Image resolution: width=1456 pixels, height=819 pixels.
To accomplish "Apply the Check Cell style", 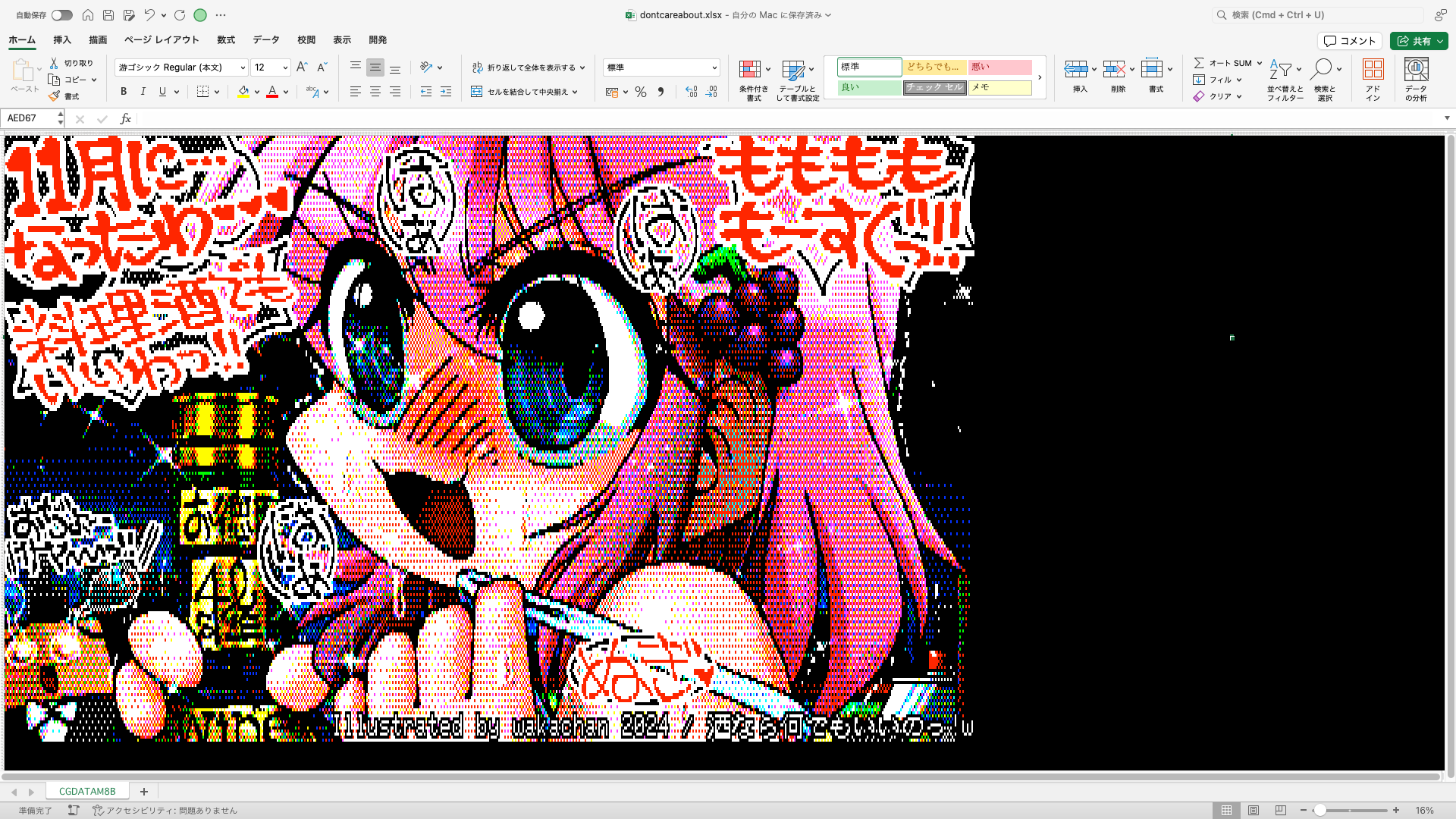I will [934, 88].
